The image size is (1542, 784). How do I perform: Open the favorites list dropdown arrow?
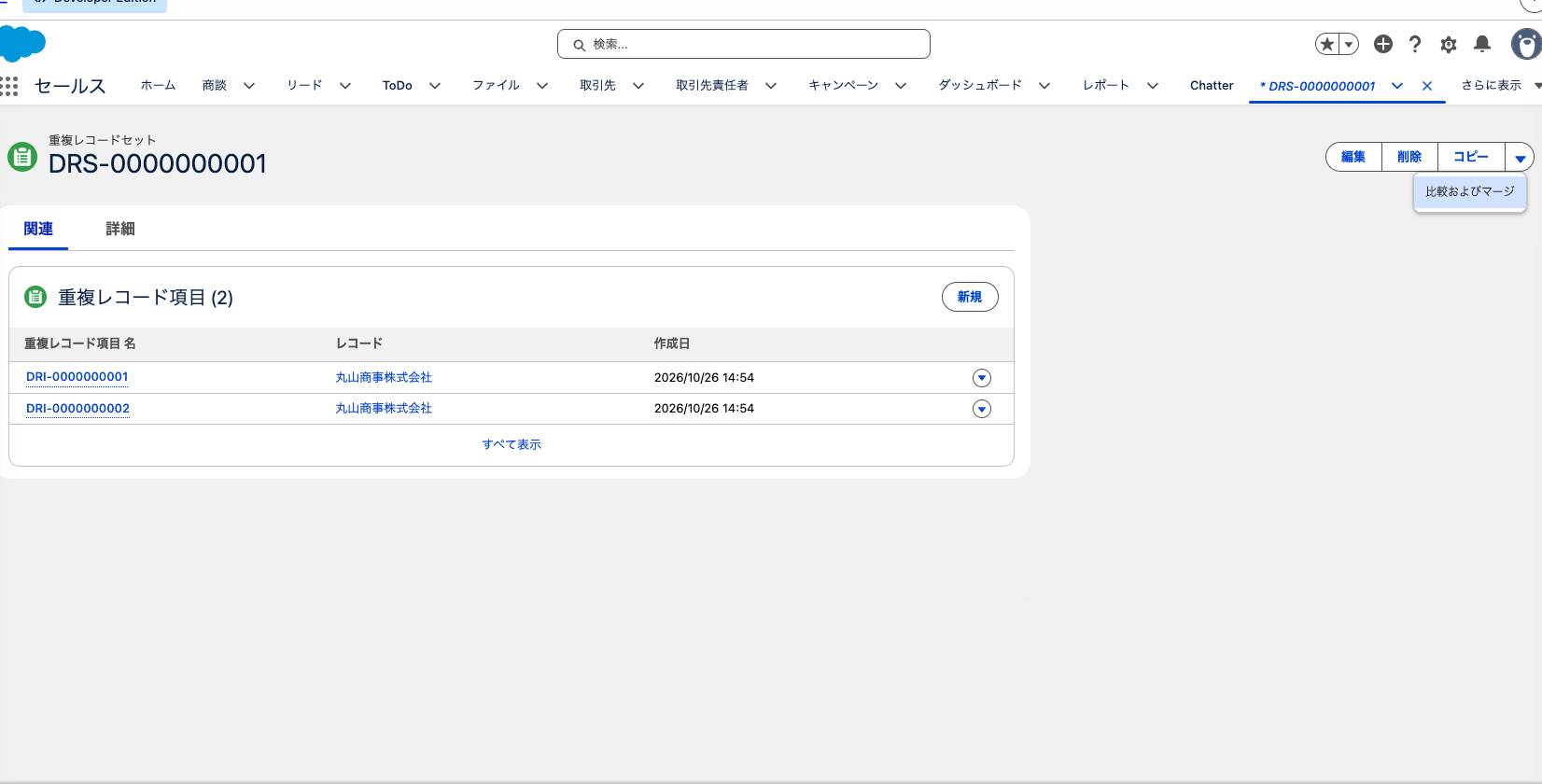tap(1349, 44)
